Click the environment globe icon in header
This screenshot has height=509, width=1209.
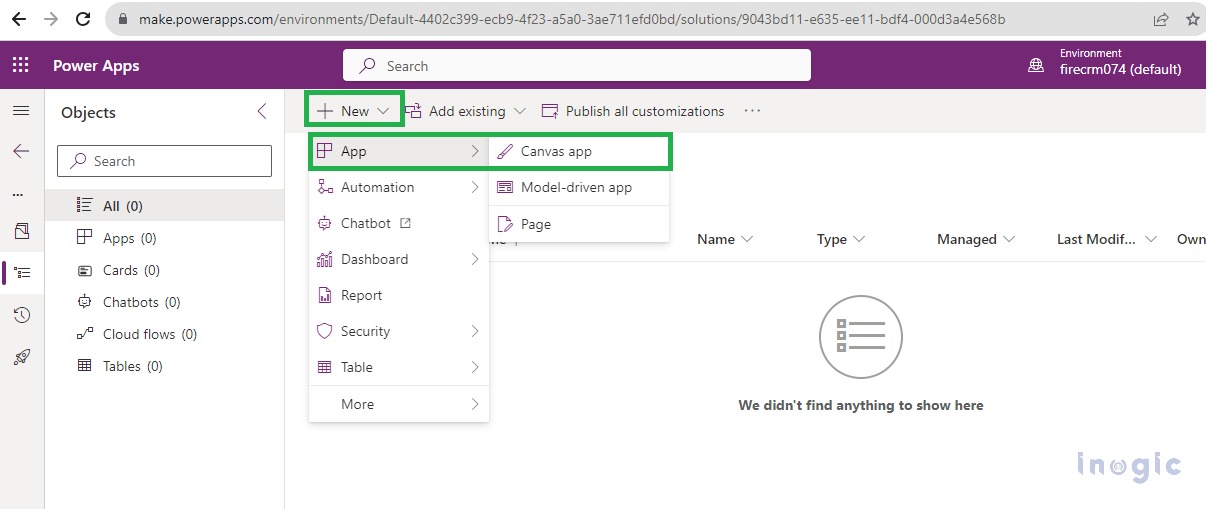pos(1036,66)
